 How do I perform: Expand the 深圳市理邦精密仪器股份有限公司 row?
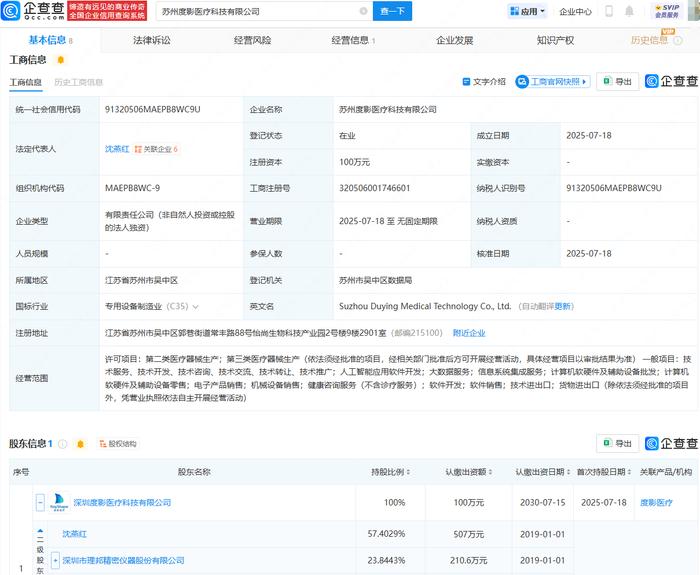pos(55,560)
